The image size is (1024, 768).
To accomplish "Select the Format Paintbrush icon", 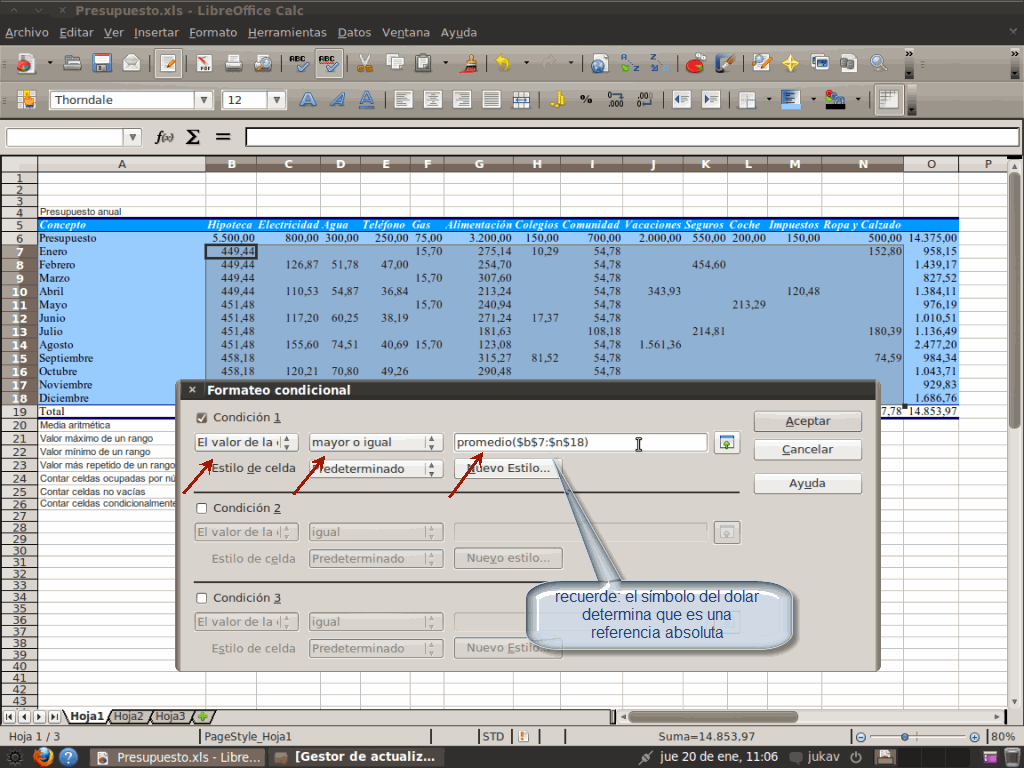I will 468,63.
